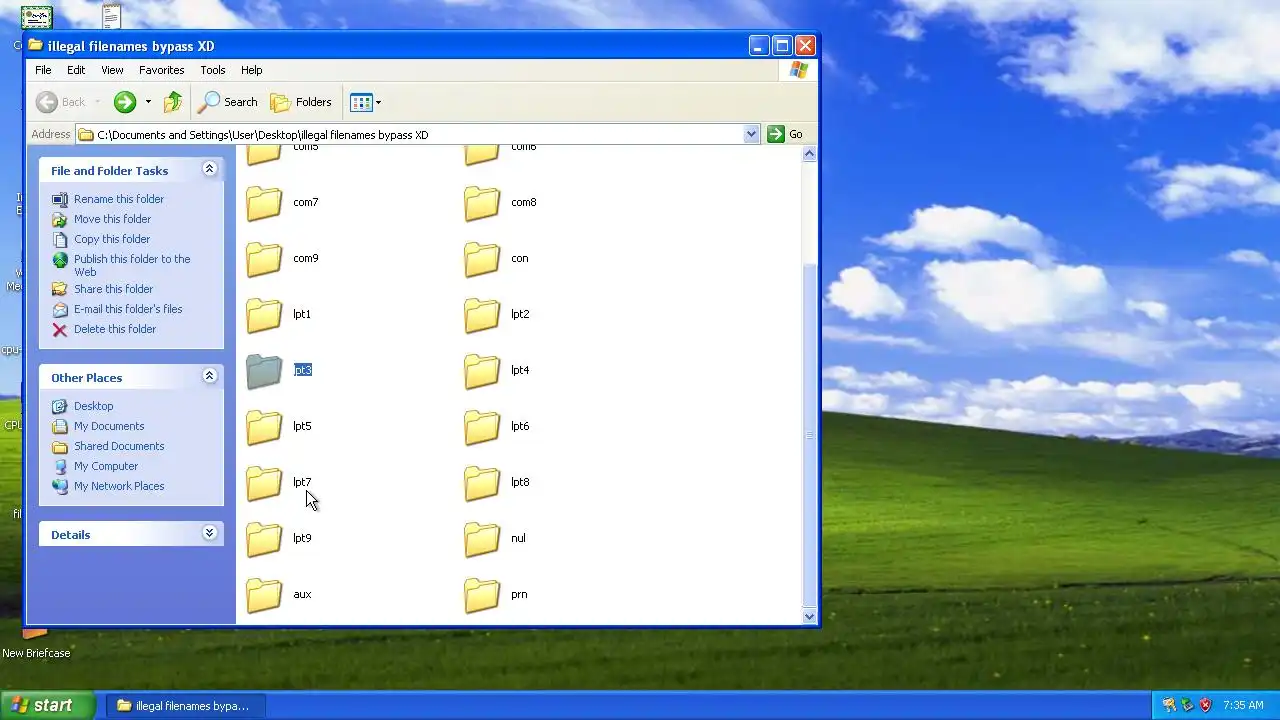
Task: Click the green Forward arrow button
Action: pyautogui.click(x=125, y=102)
